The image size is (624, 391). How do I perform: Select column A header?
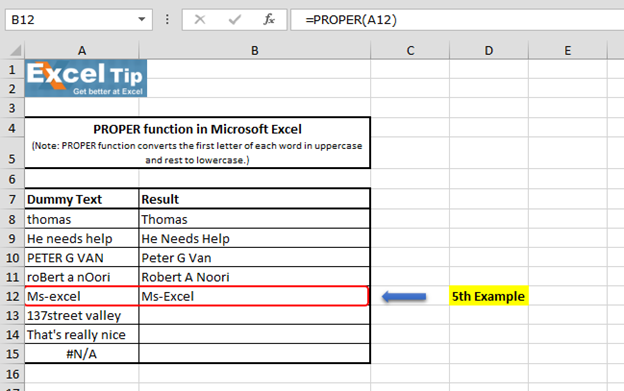82,51
